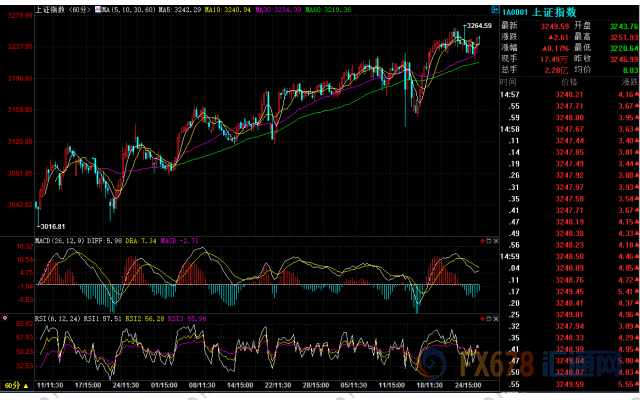Image resolution: width=640 pixels, height=400 pixels.
Task: Click the MA indicator icon in chart header
Action: coord(98,9)
